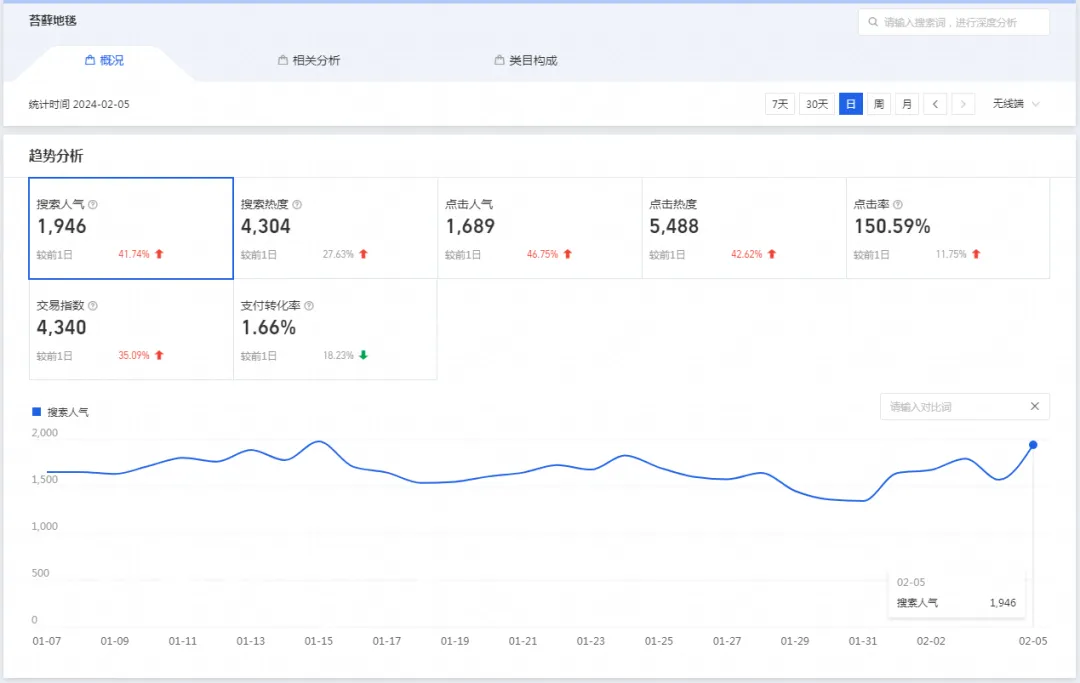Viewport: 1080px width, 683px height.
Task: Click the 点击率 question mark icon
Action: (898, 205)
